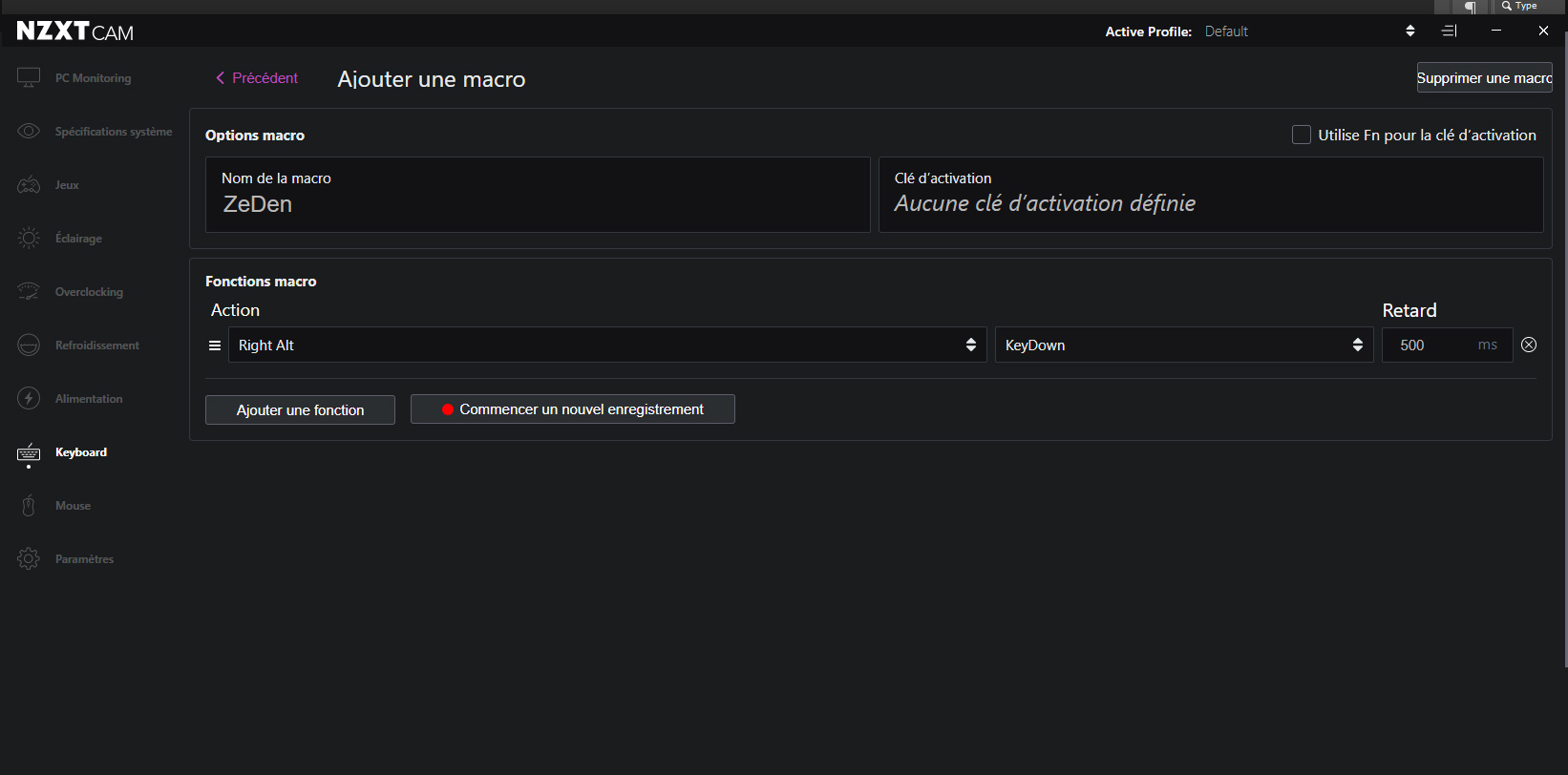Open the KeyDown event type dropdown
The height and width of the screenshot is (775, 1568).
pos(1183,345)
